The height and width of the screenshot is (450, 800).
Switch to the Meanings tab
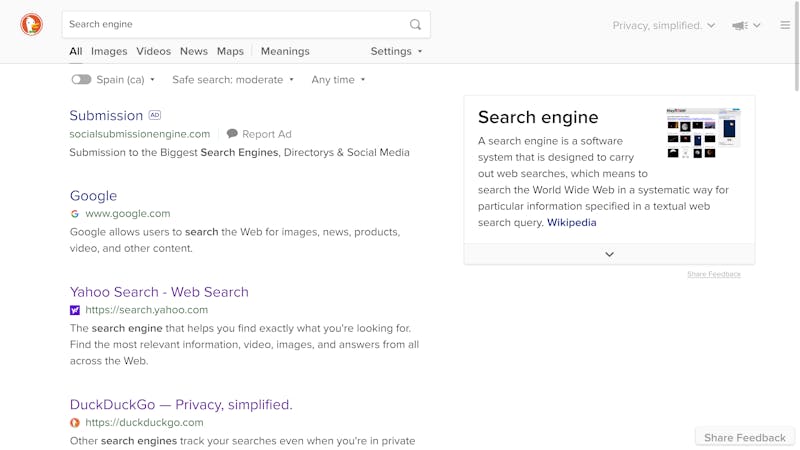pos(285,51)
